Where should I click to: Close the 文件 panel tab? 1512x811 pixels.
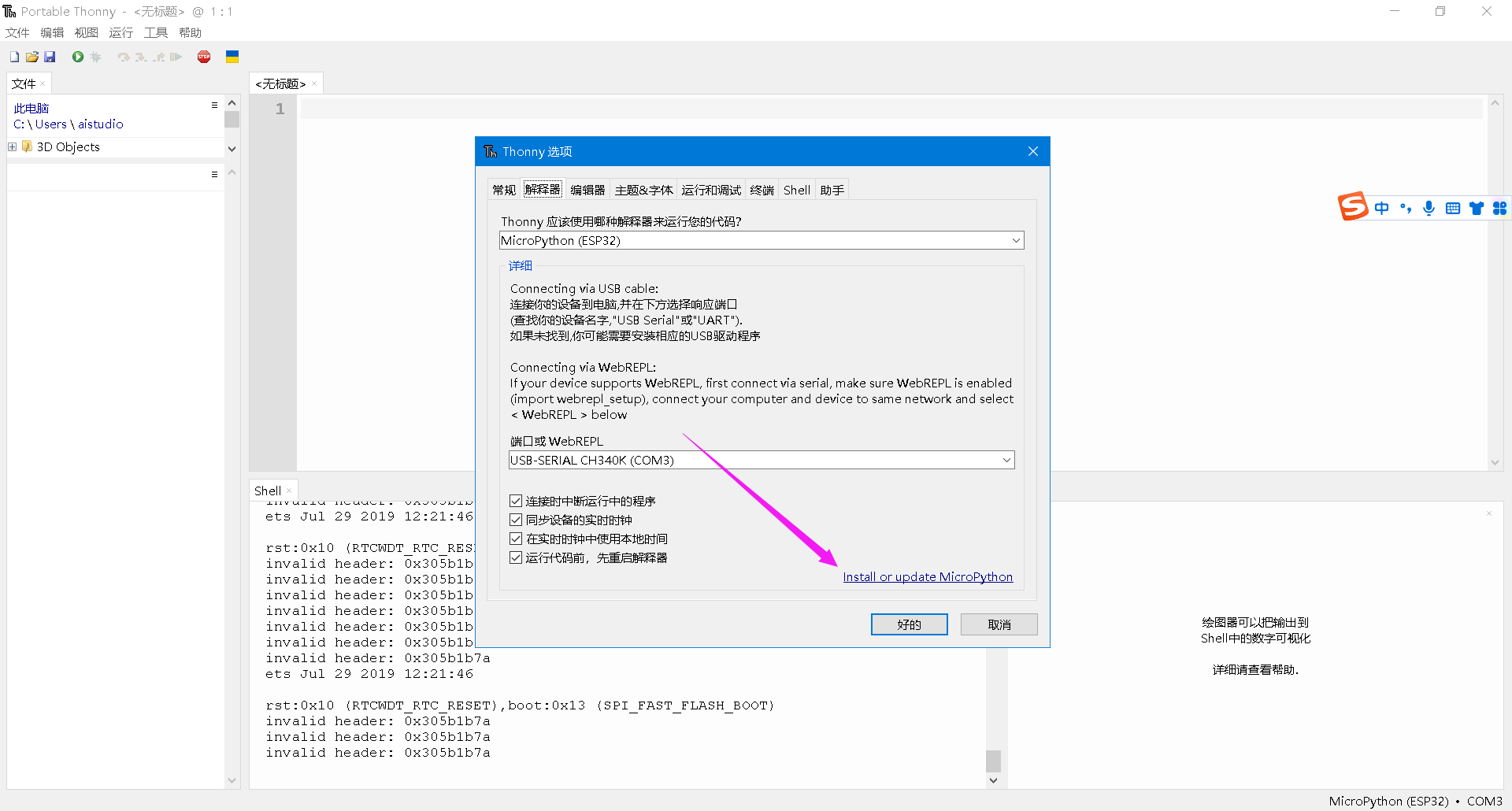43,83
